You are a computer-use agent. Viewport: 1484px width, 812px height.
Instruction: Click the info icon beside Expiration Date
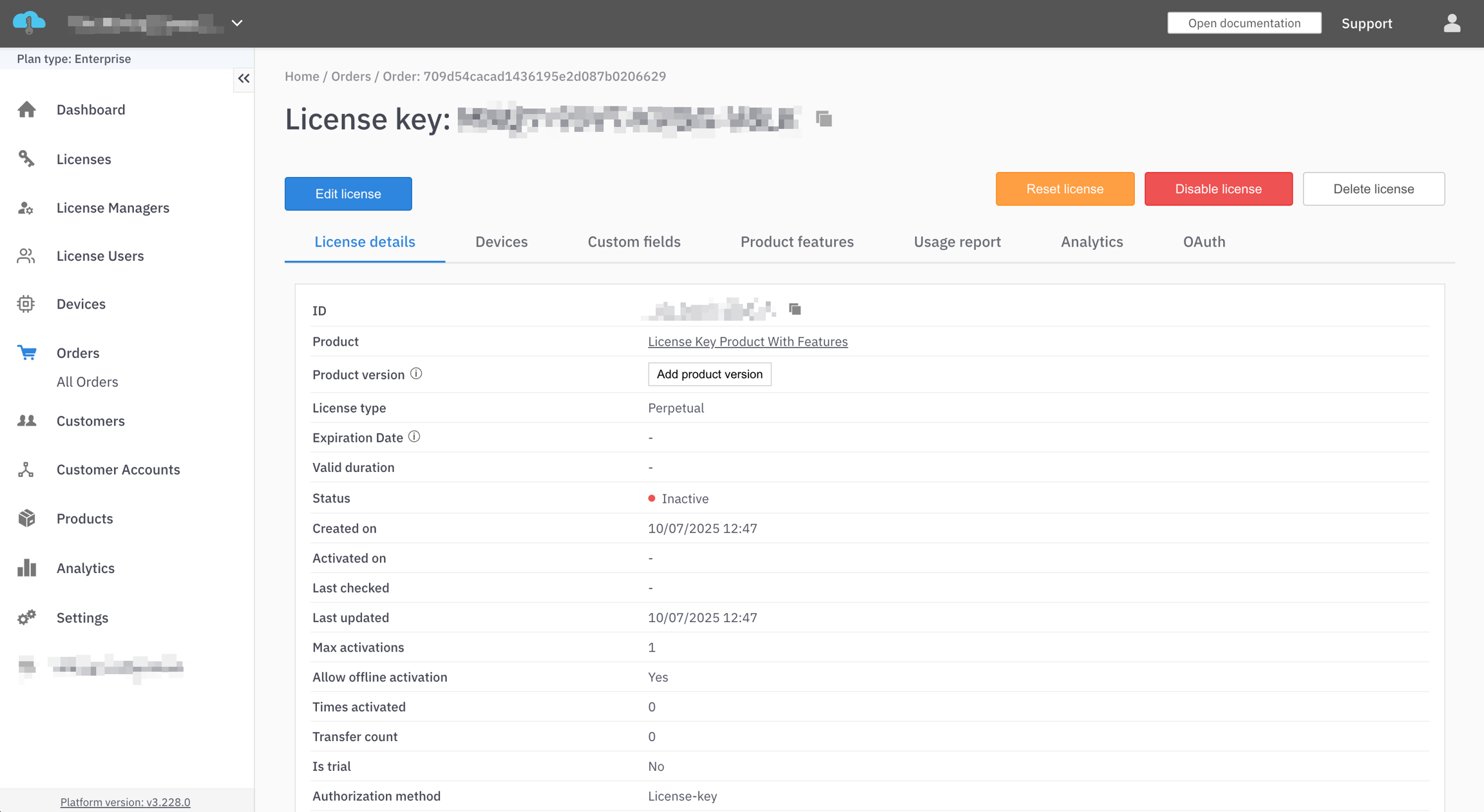tap(414, 437)
